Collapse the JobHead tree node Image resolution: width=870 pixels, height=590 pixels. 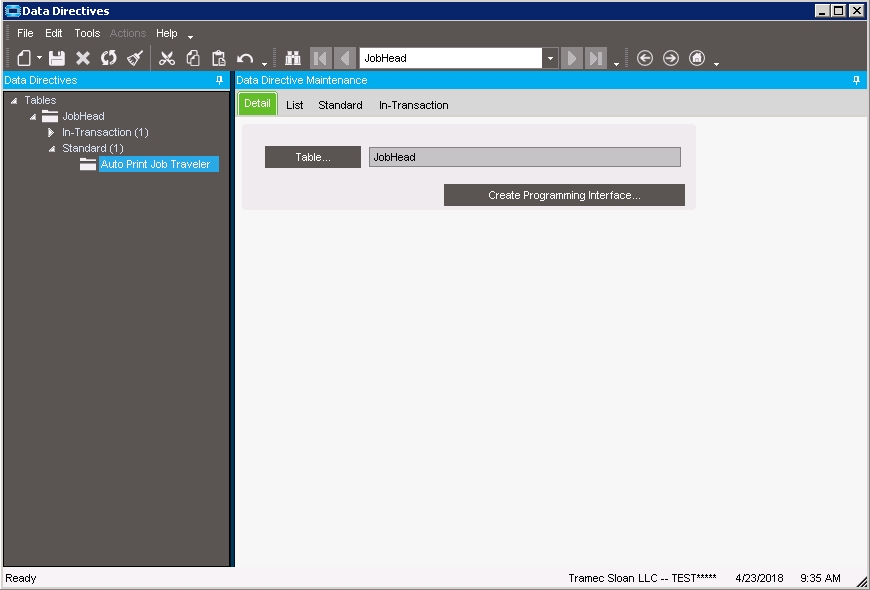tap(33, 117)
